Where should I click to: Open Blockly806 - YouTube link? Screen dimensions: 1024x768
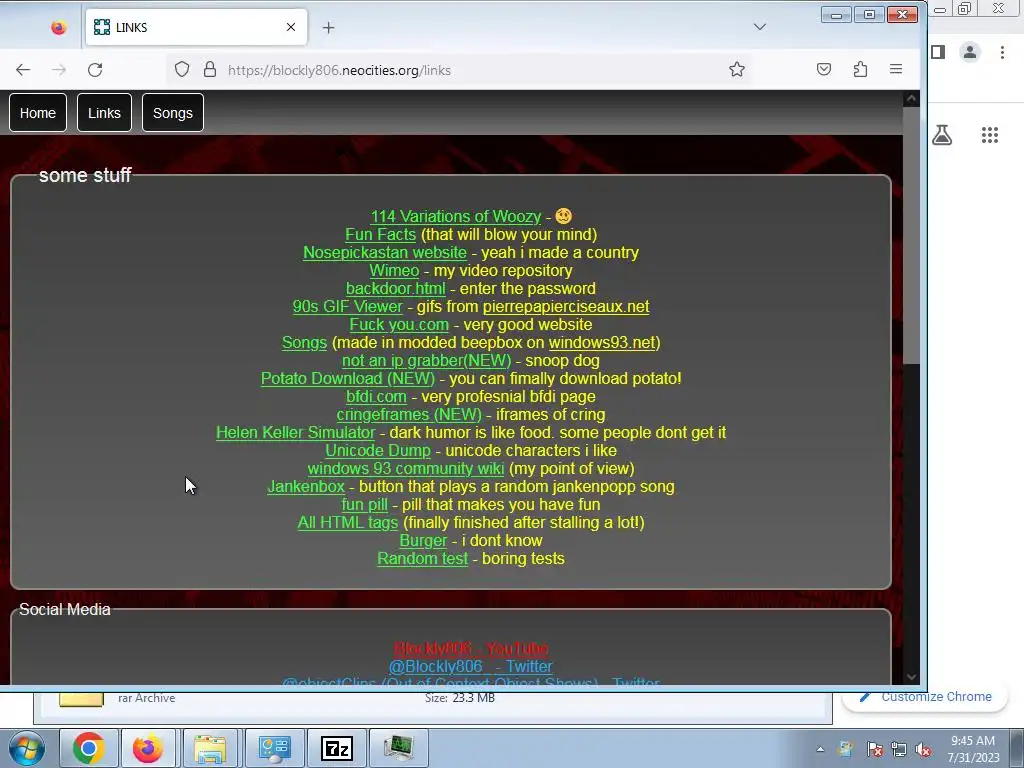[471, 648]
